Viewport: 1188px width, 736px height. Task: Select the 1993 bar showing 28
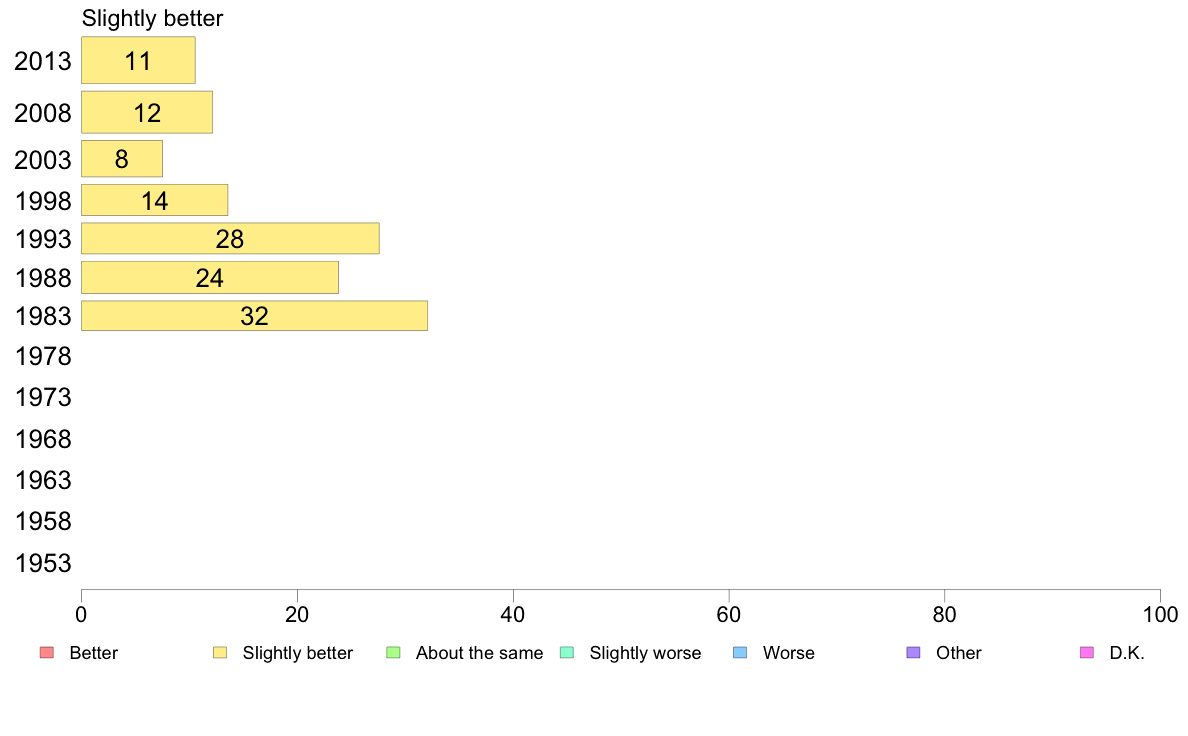point(230,239)
